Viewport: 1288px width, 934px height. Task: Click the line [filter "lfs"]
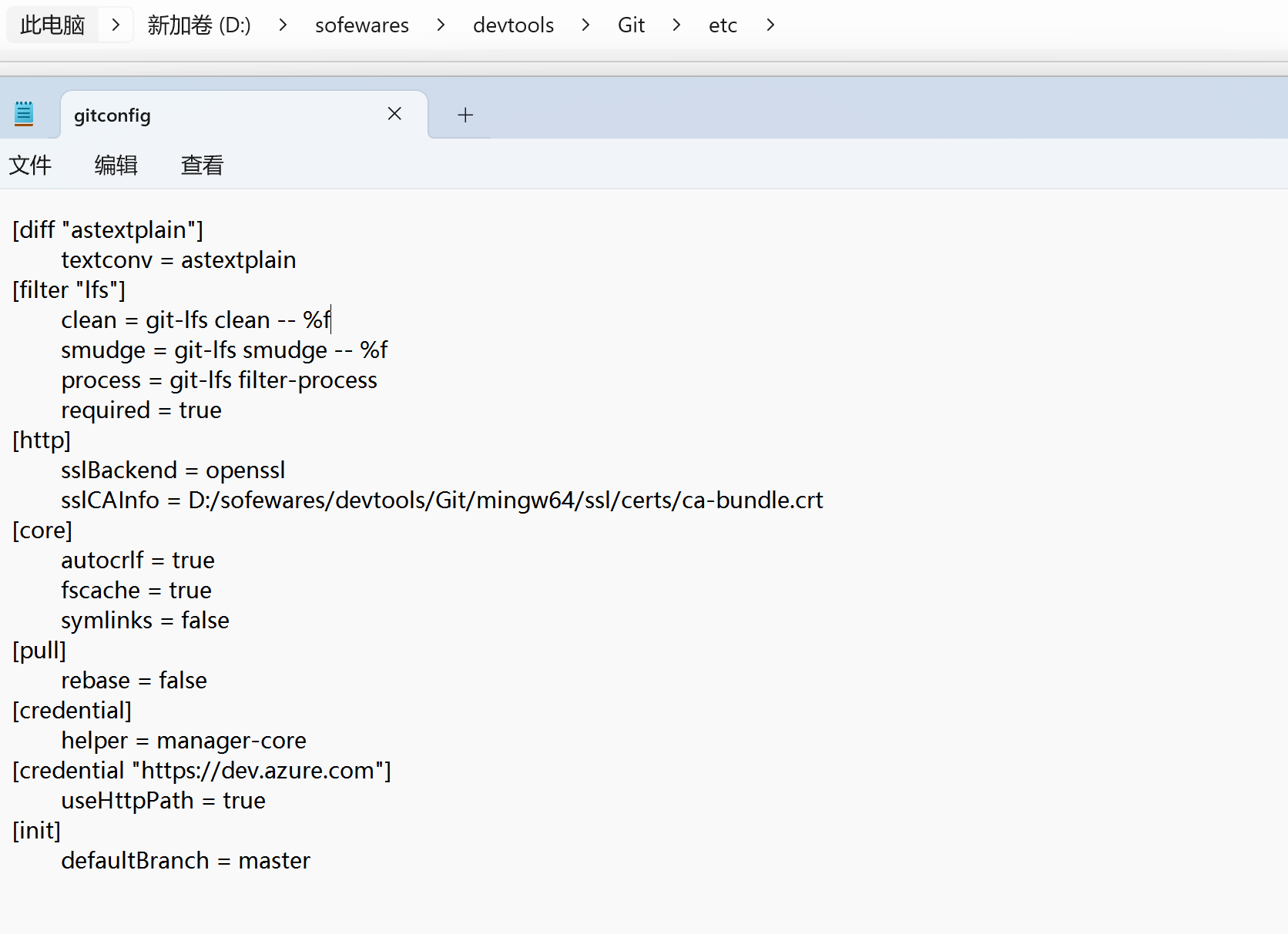69,290
